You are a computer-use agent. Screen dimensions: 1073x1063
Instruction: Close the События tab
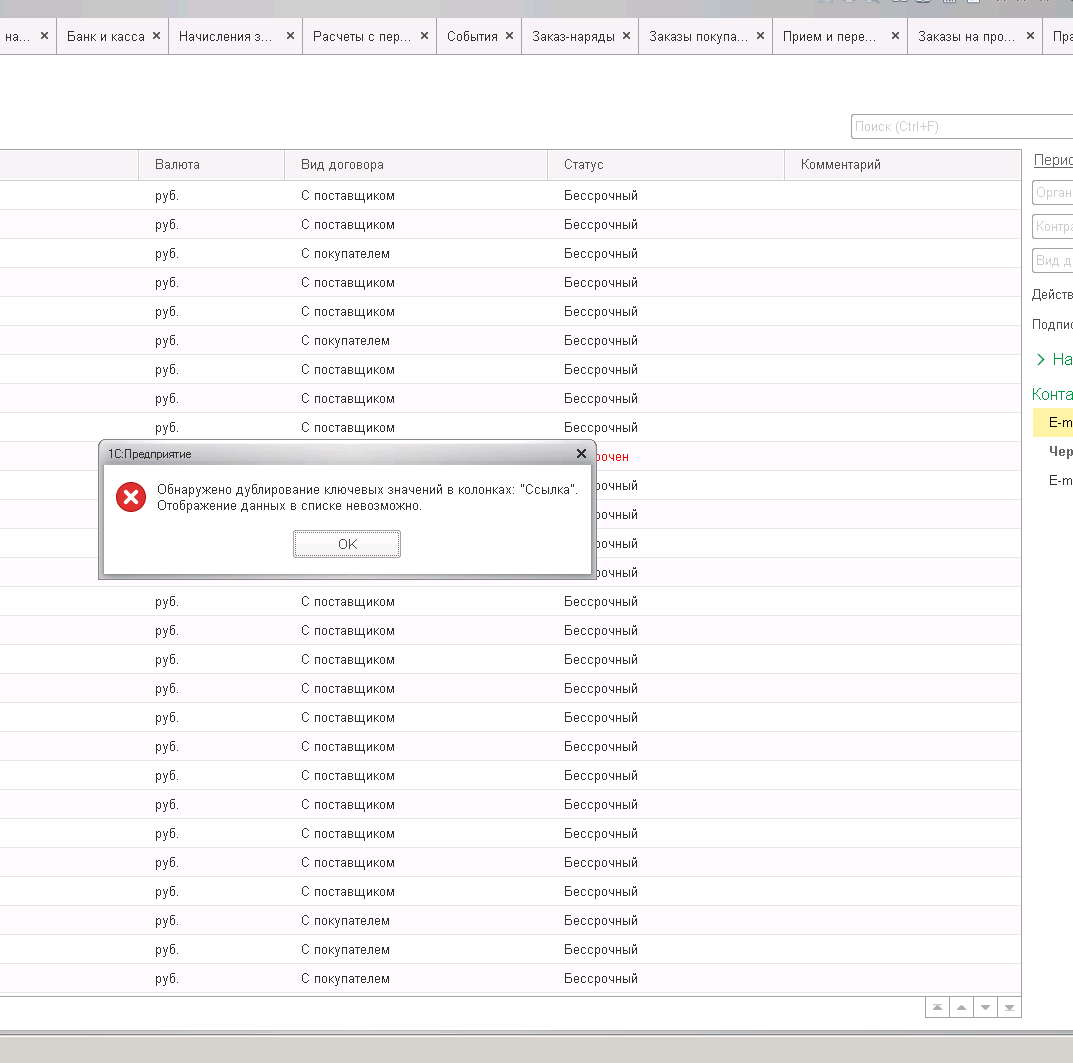tap(509, 36)
